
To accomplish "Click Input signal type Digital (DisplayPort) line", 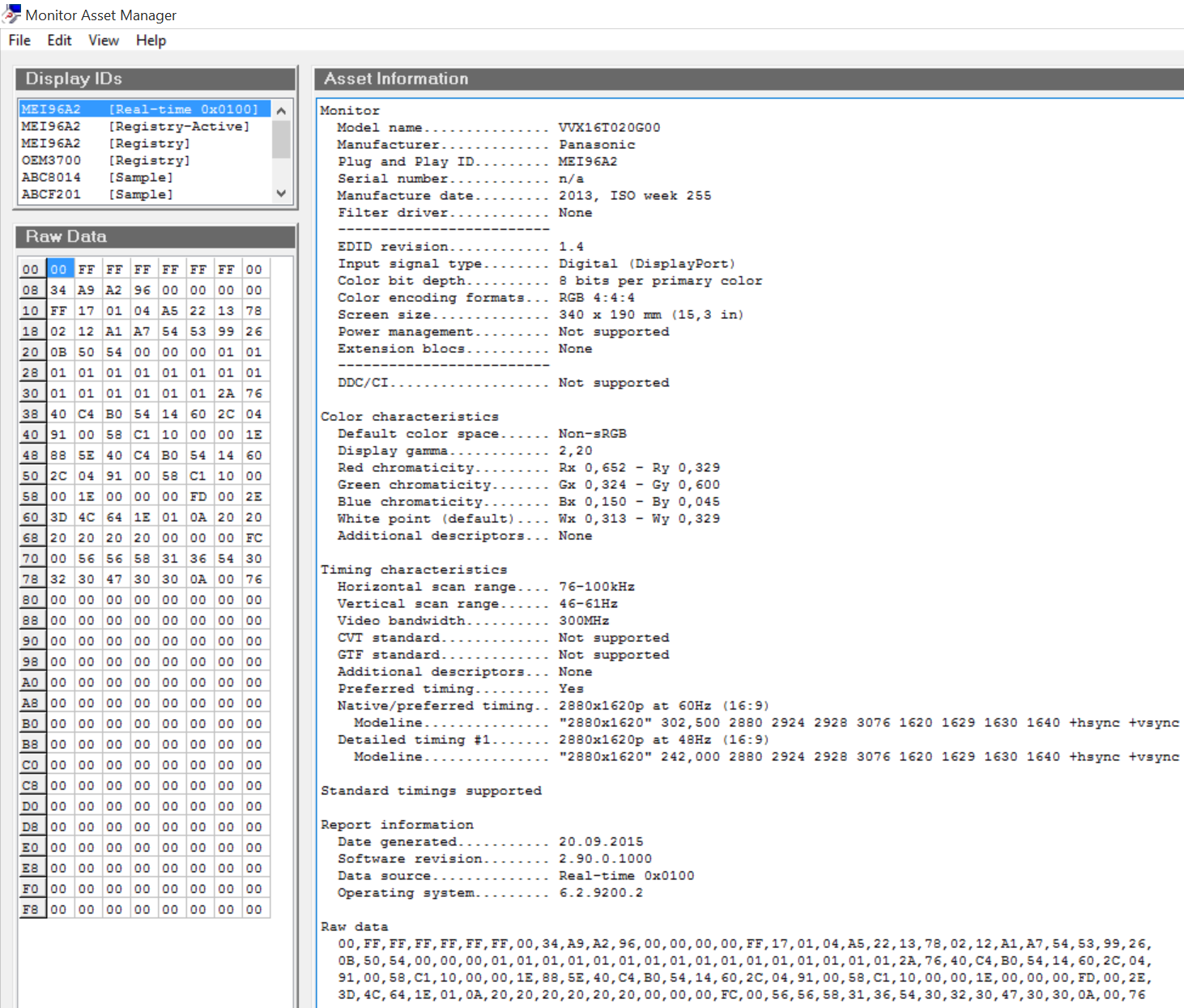I will click(537, 263).
